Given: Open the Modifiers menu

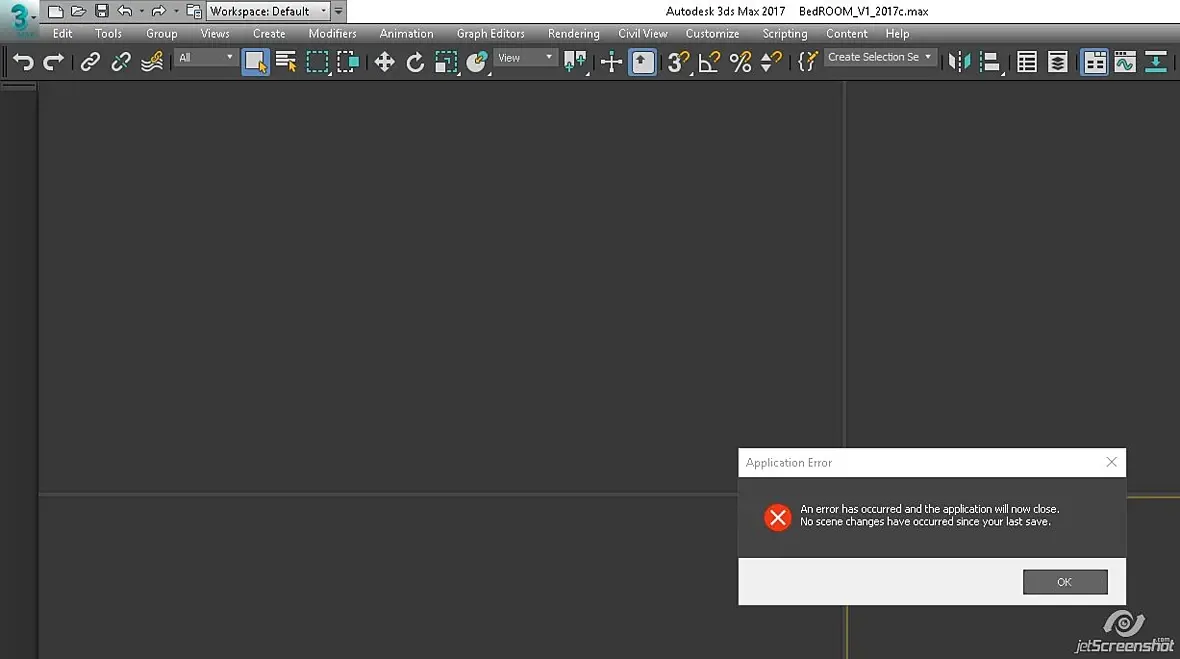Looking at the screenshot, I should pos(332,33).
